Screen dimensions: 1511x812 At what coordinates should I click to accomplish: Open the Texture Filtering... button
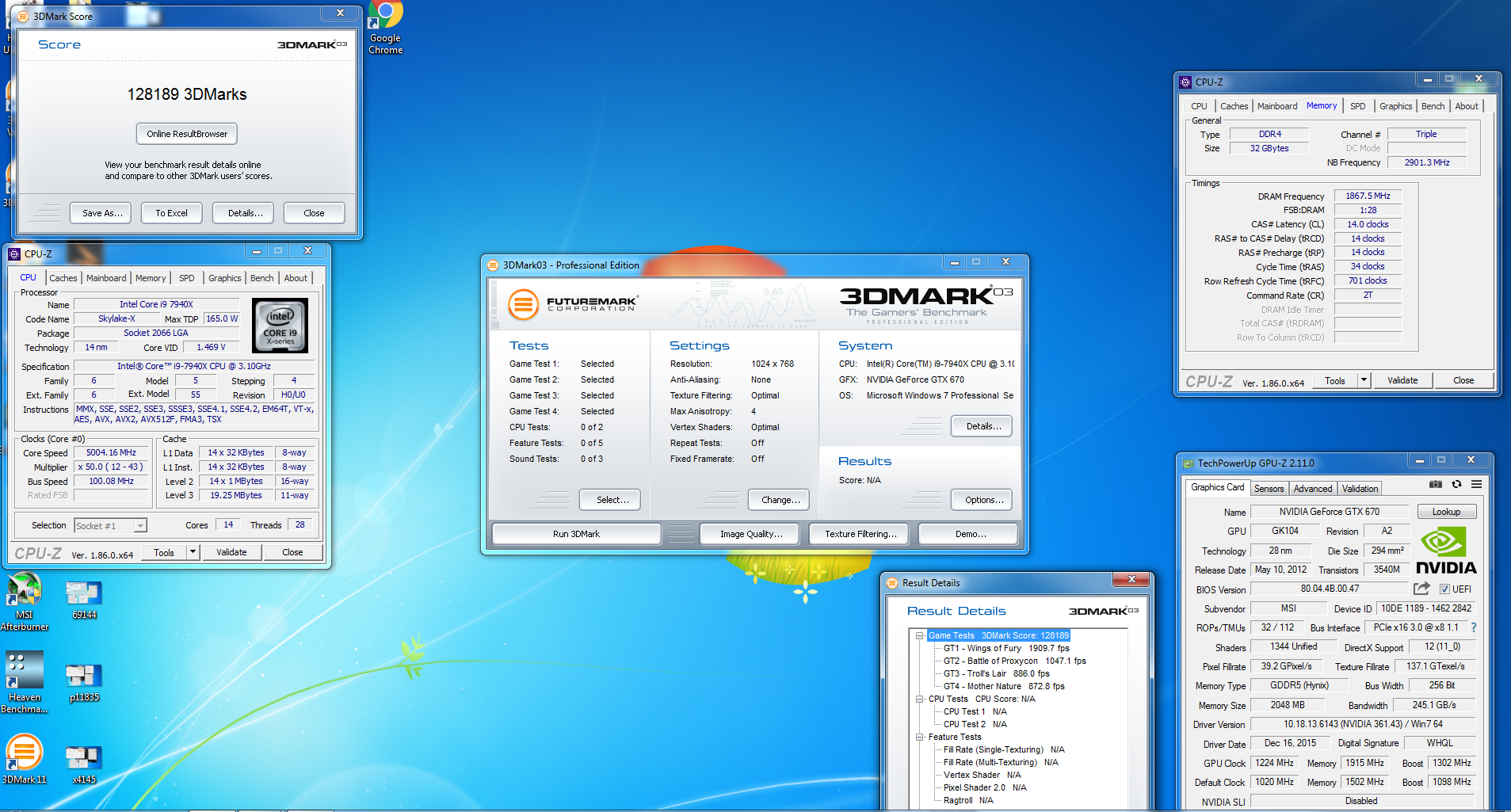(860, 534)
